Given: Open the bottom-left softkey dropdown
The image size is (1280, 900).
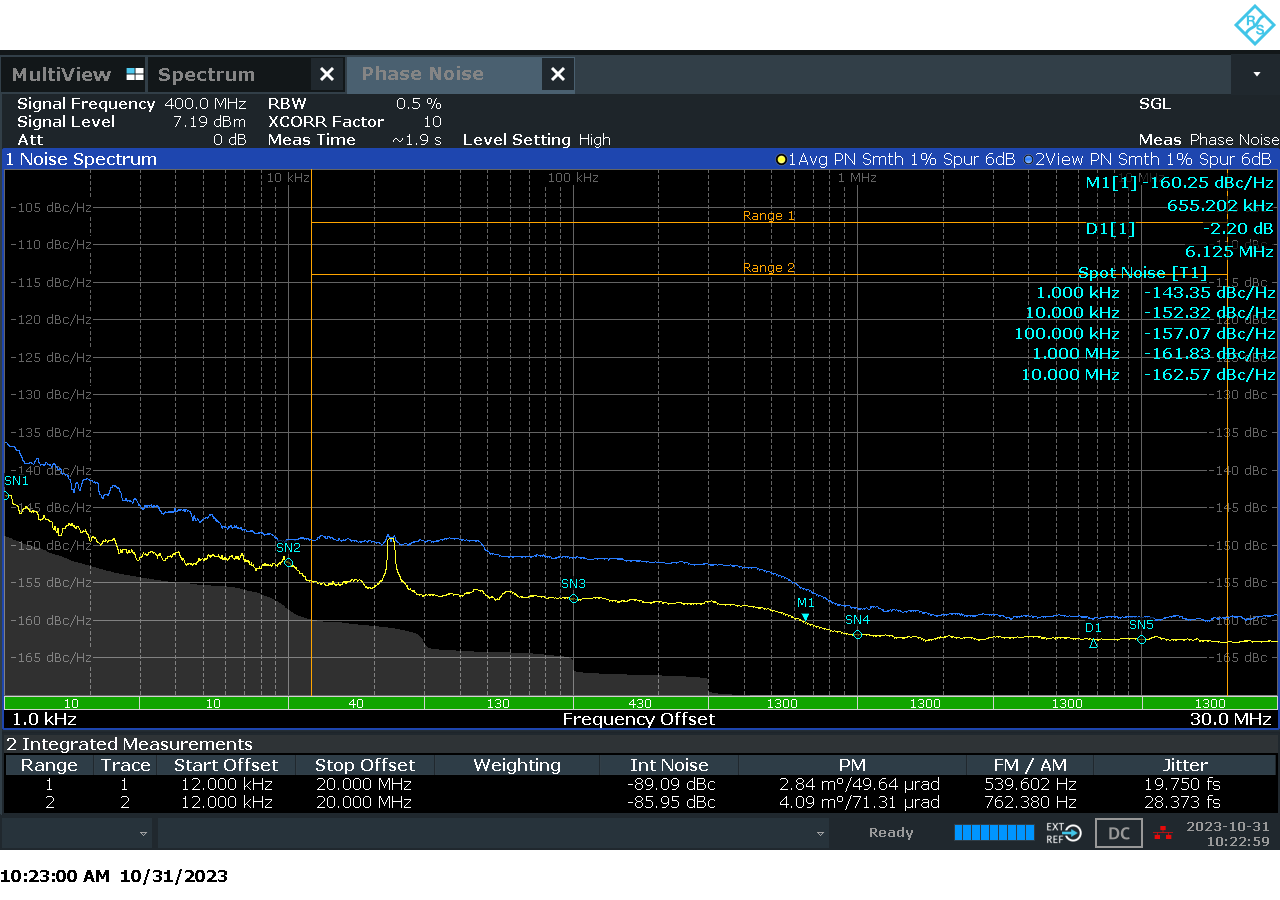Looking at the screenshot, I should pyautogui.click(x=142, y=832).
